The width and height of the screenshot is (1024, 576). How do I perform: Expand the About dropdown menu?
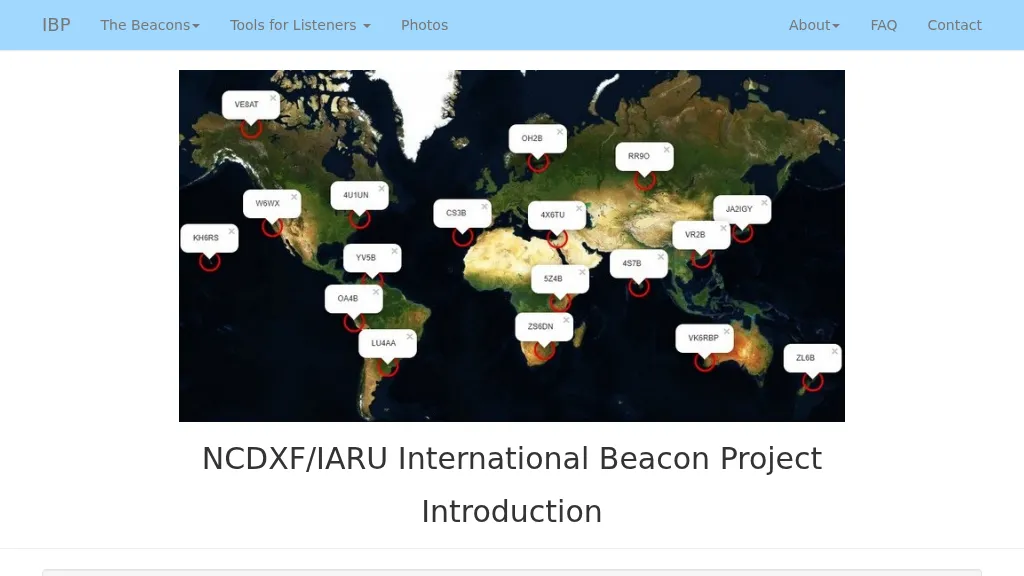(x=814, y=25)
